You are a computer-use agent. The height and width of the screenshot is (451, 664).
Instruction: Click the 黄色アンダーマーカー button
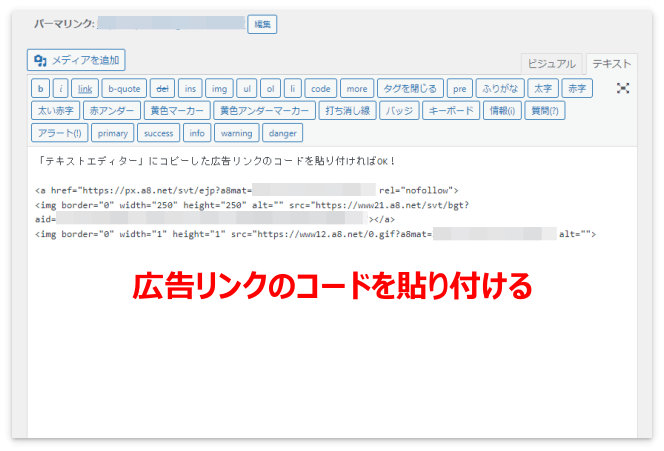[x=264, y=111]
